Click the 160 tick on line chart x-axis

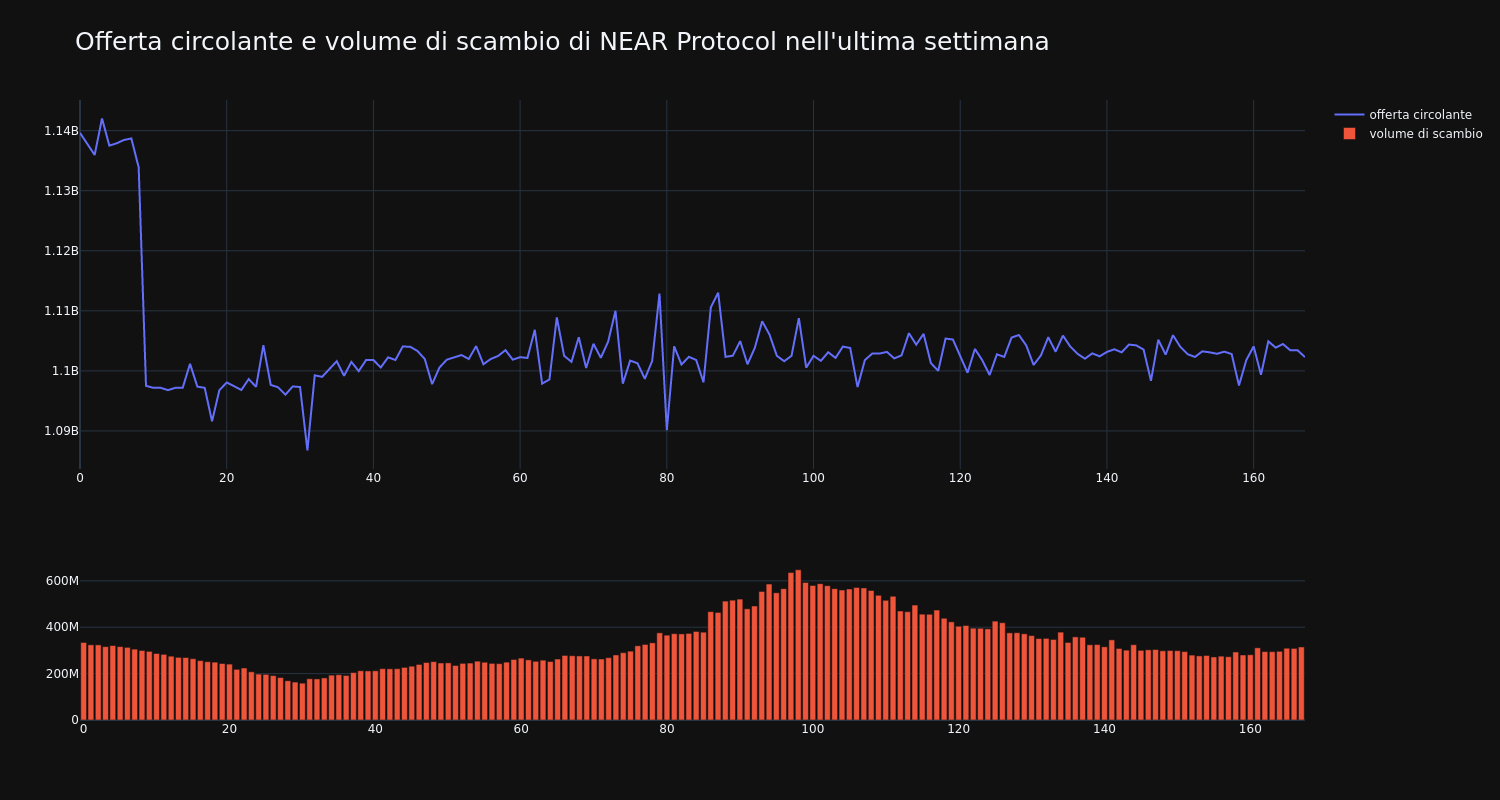pos(1253,478)
